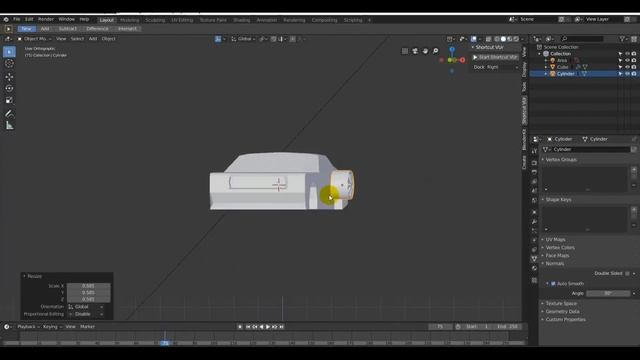Open the Object Mode dropdown
The width and height of the screenshot is (640, 360).
click(x=34, y=39)
